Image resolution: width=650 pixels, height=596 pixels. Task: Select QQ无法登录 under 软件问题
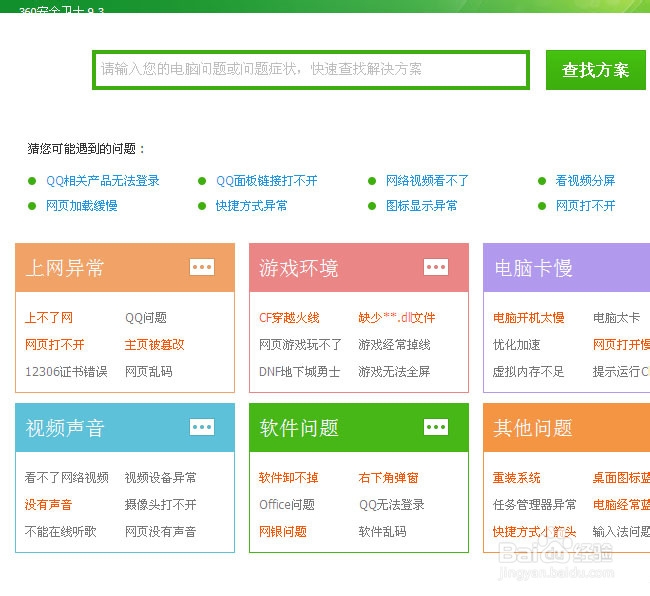pos(392,505)
